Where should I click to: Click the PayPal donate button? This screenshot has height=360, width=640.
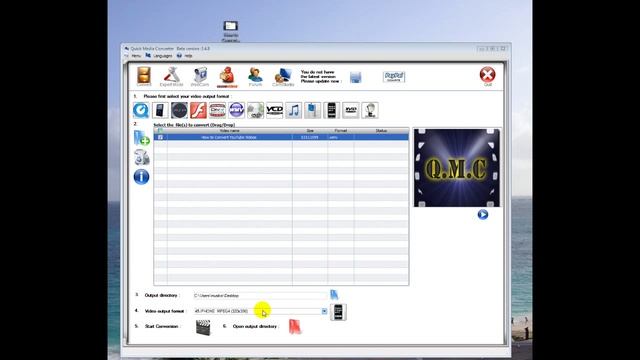394,77
